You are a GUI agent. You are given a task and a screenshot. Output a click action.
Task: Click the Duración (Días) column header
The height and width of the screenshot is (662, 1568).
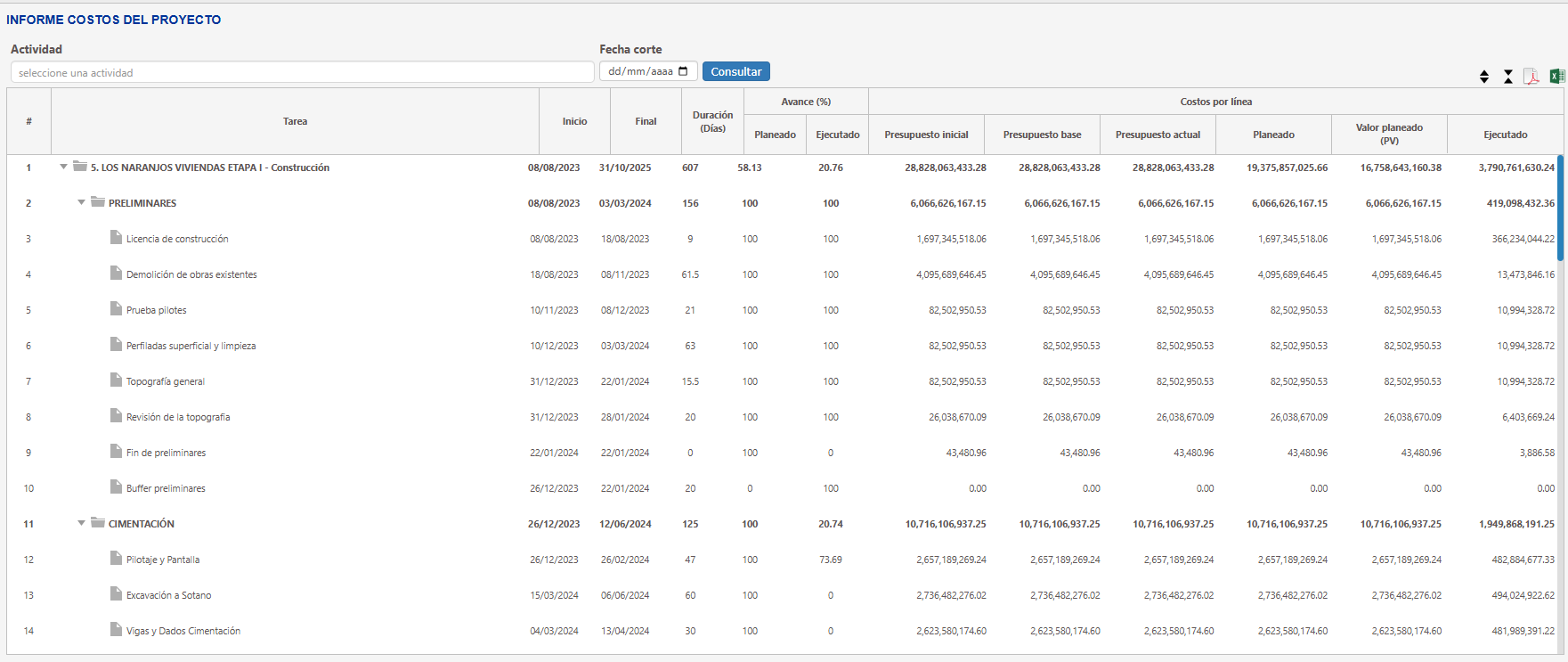[713, 121]
